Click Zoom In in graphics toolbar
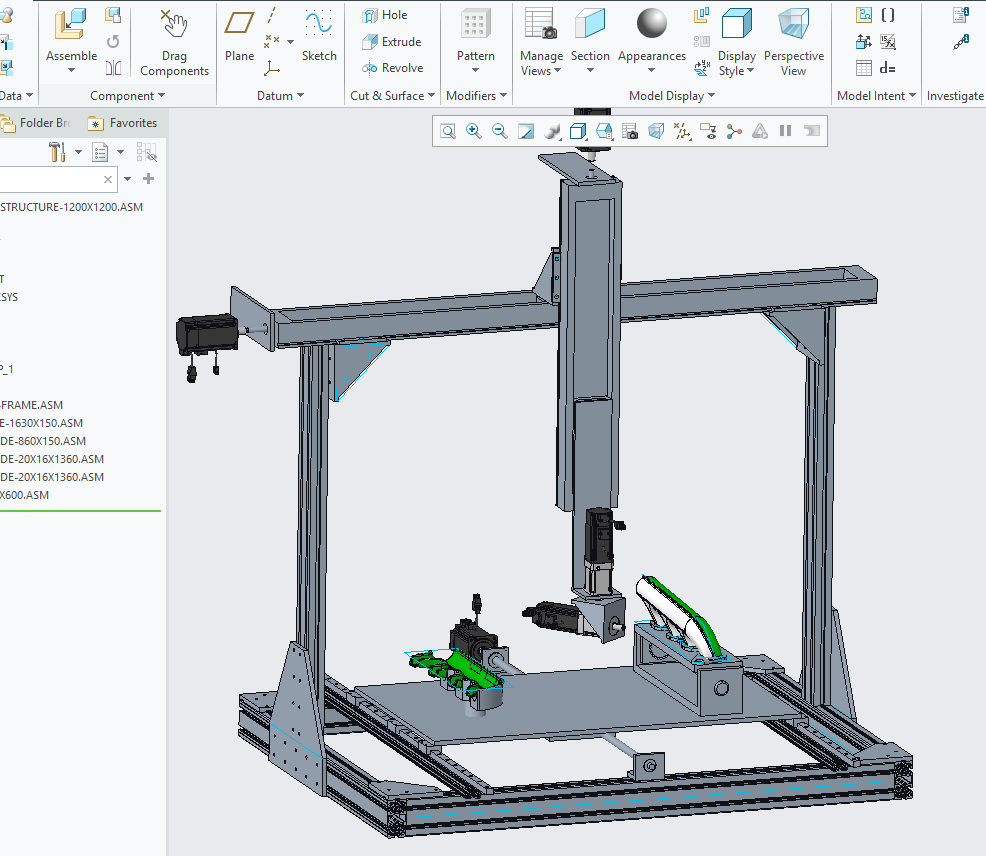The image size is (986, 856). (474, 131)
